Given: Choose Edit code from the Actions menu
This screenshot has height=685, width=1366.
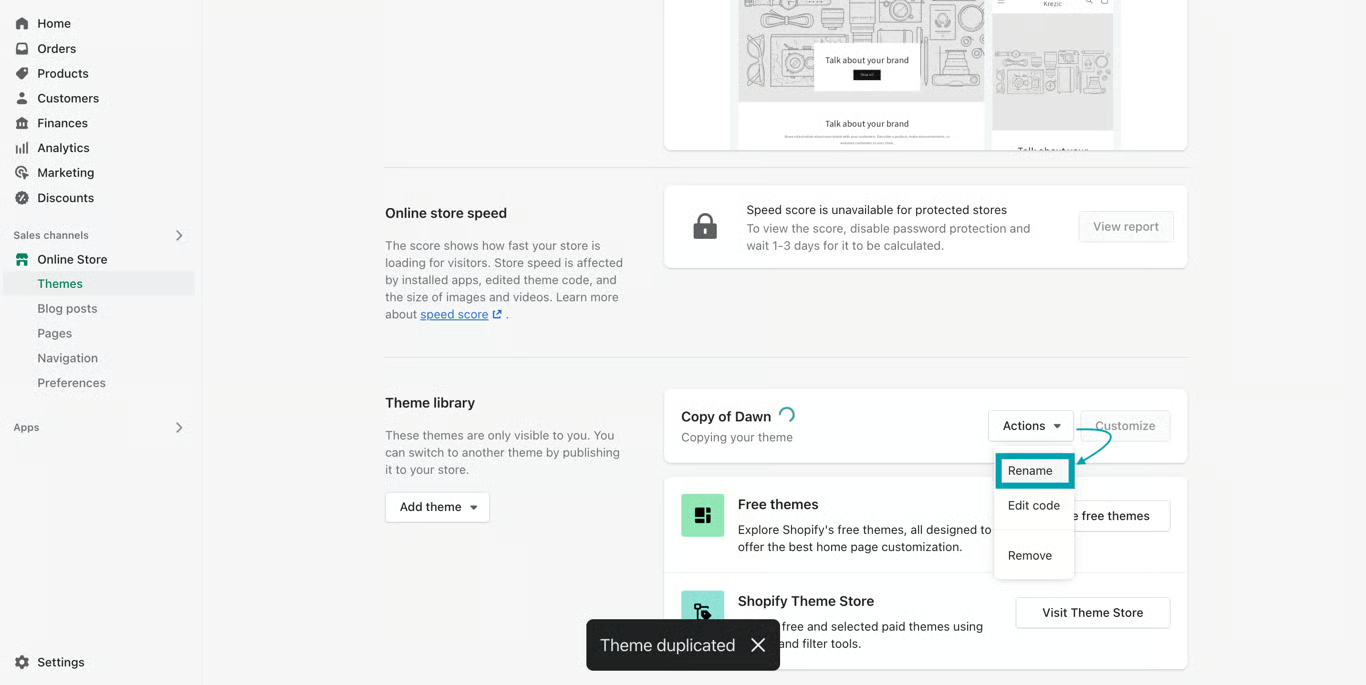Looking at the screenshot, I should tap(1034, 505).
